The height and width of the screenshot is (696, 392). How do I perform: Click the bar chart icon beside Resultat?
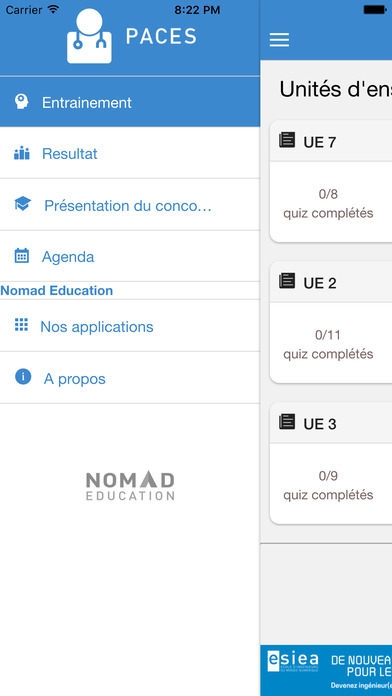point(22,154)
